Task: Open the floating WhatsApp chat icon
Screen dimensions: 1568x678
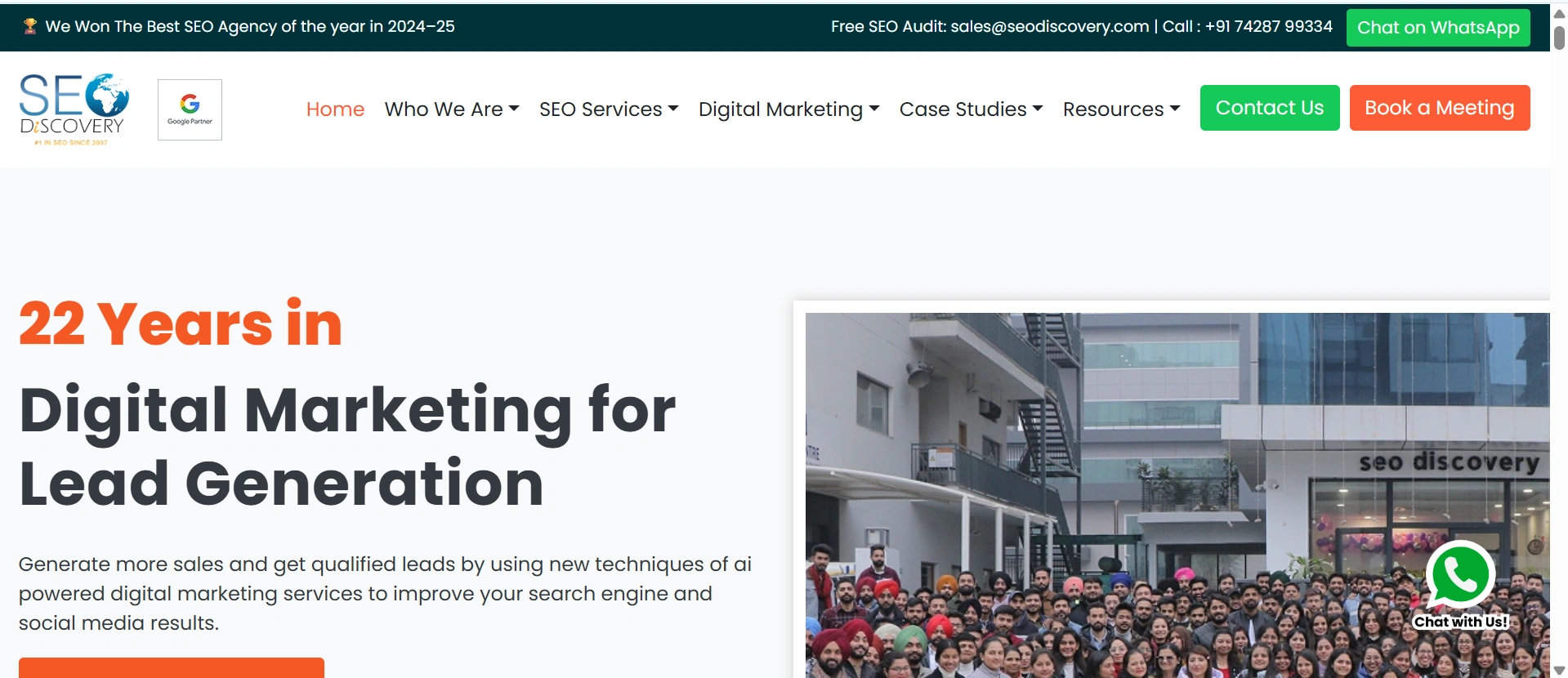Action: 1460,575
